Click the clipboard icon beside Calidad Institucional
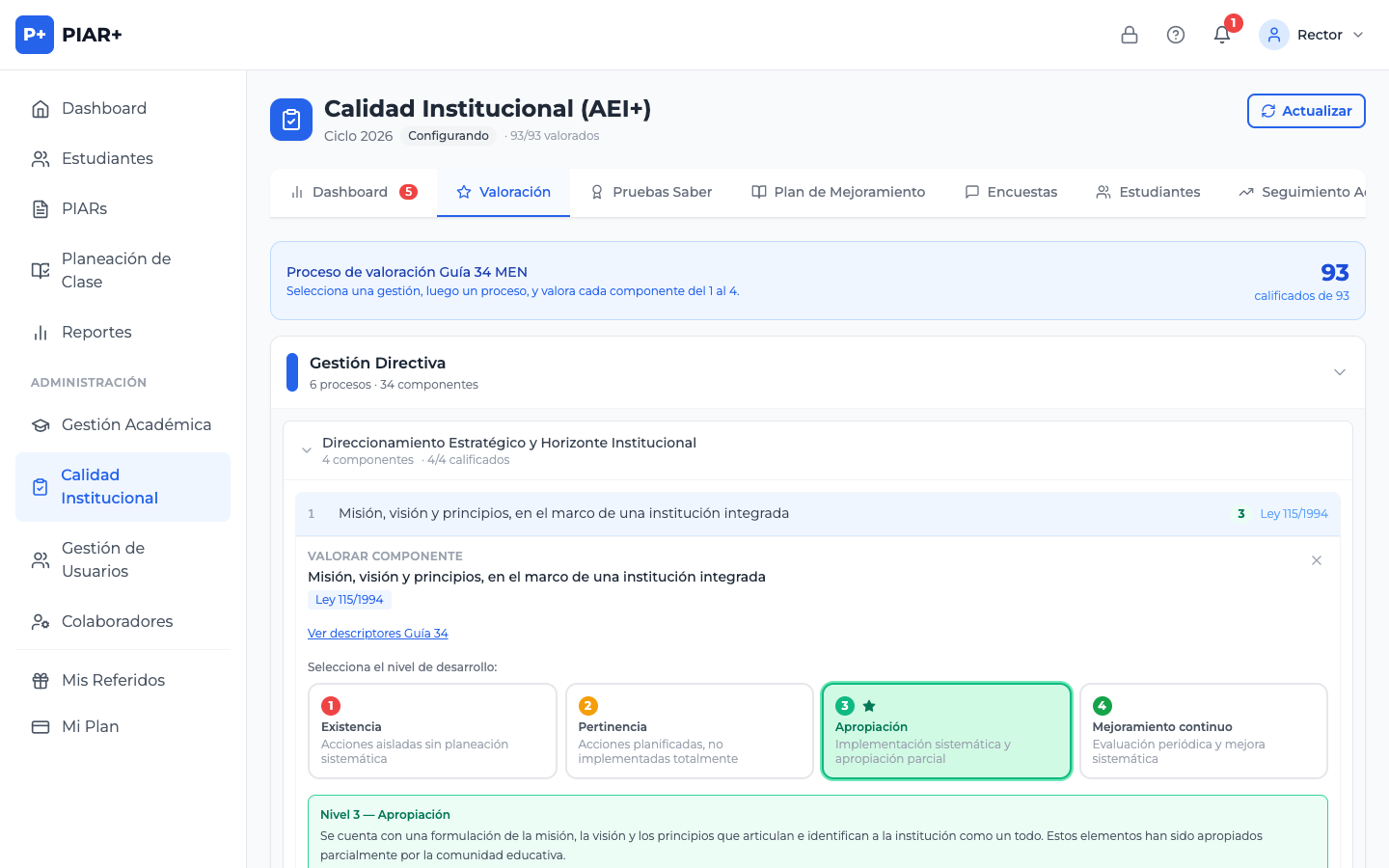This screenshot has width=1389, height=868. 41,487
